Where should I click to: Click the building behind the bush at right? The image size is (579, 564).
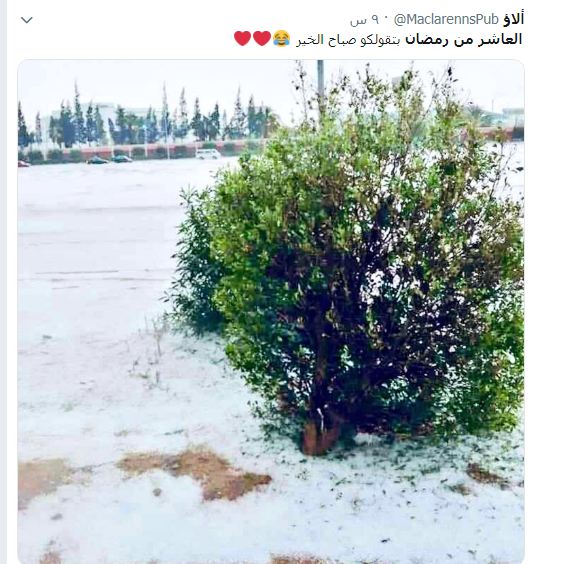[x=513, y=113]
